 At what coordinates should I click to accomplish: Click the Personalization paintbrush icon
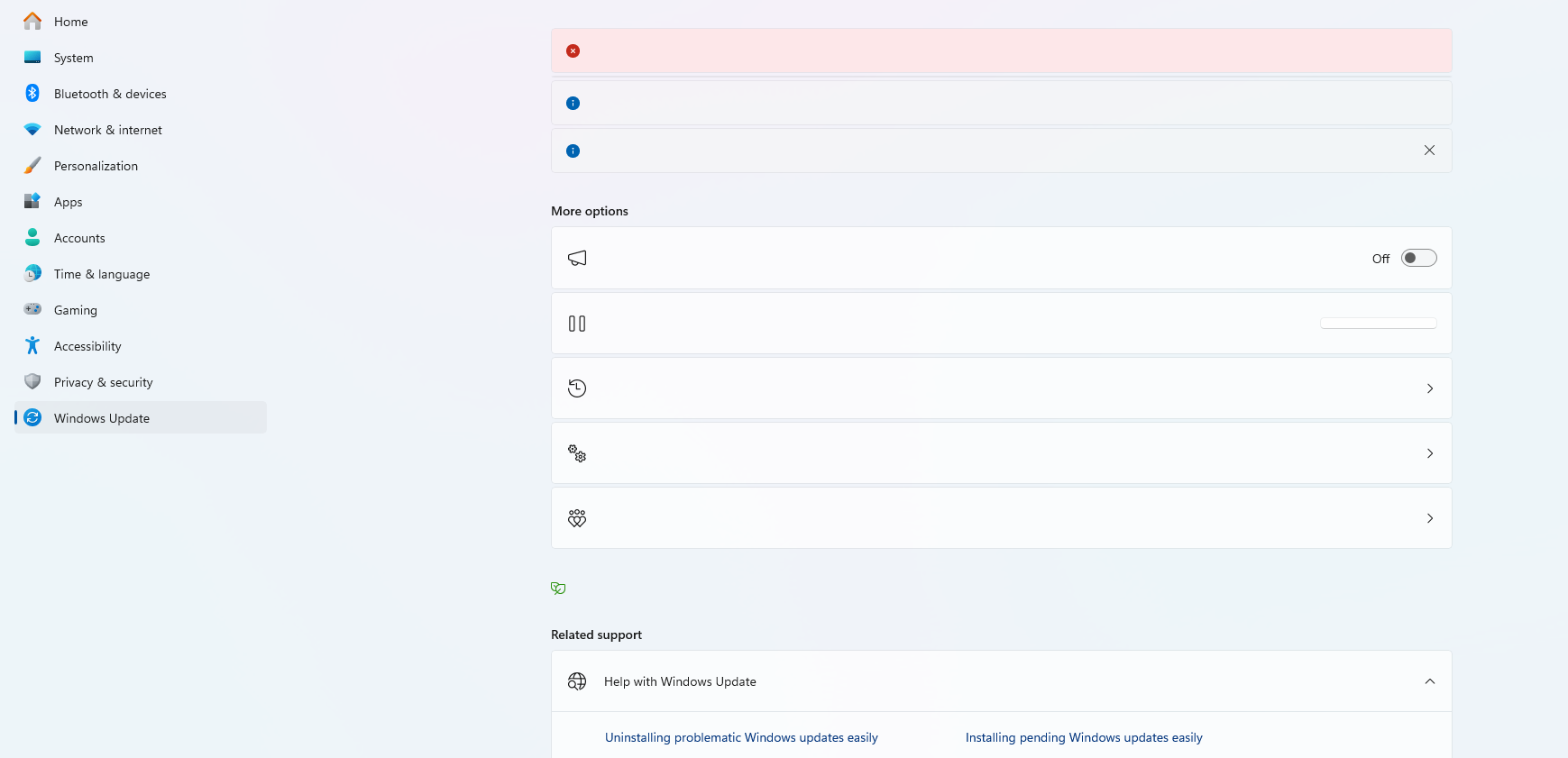point(32,165)
